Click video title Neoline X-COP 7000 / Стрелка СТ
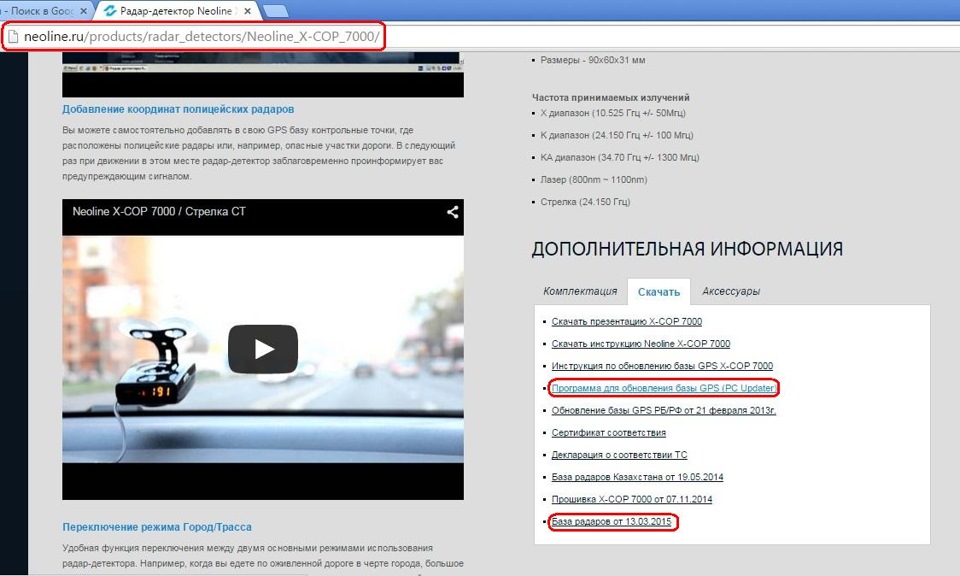The image size is (960, 576). point(159,211)
